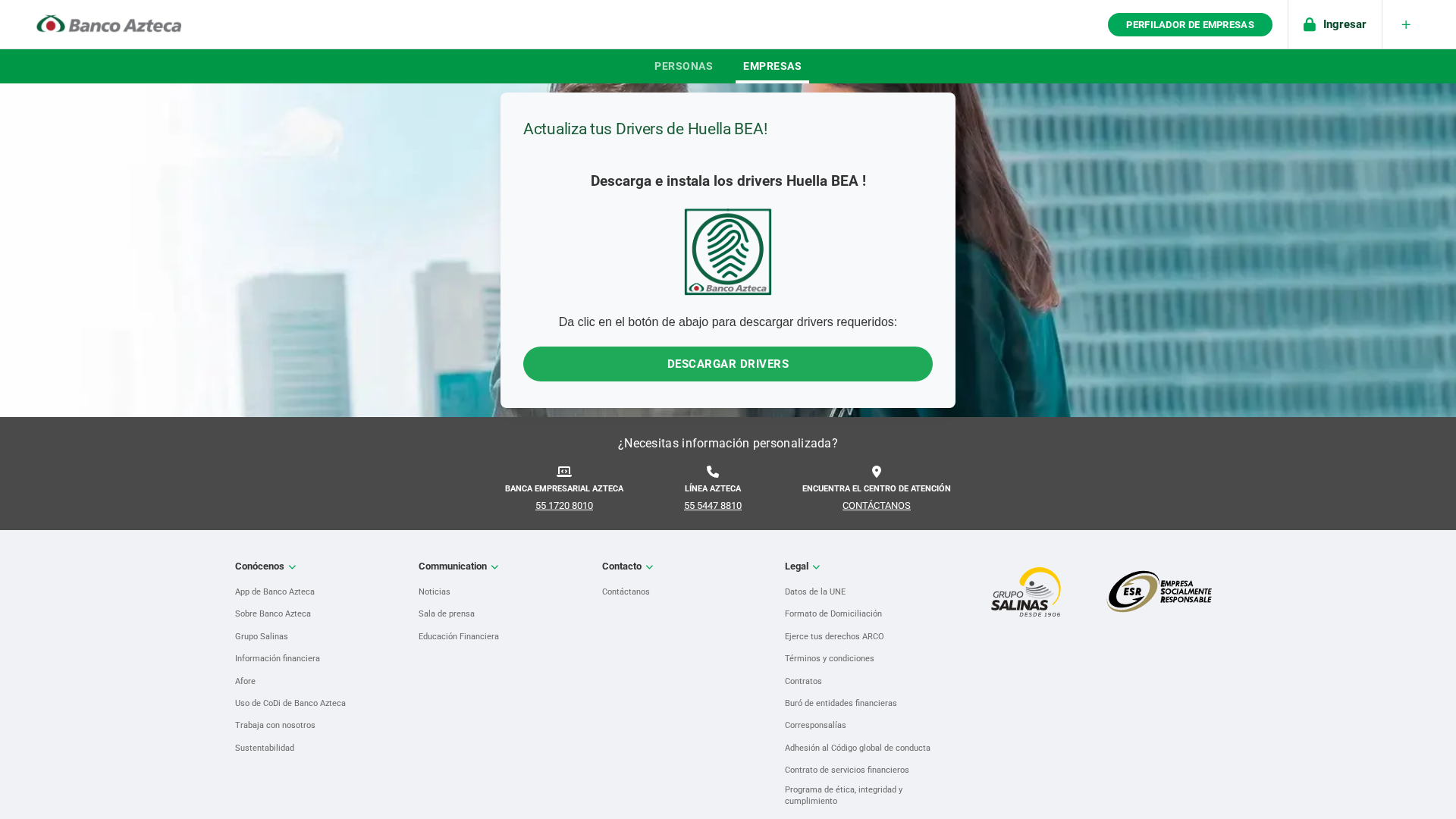The image size is (1456, 819).
Task: Open Sustentabilidad link
Action: coord(265,748)
